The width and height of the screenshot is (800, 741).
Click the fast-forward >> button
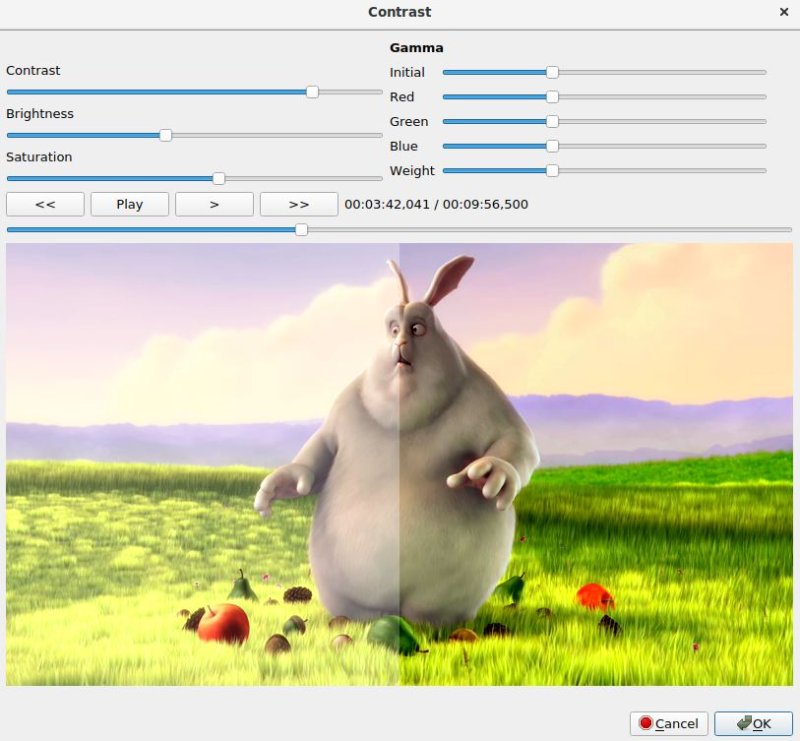pos(298,204)
